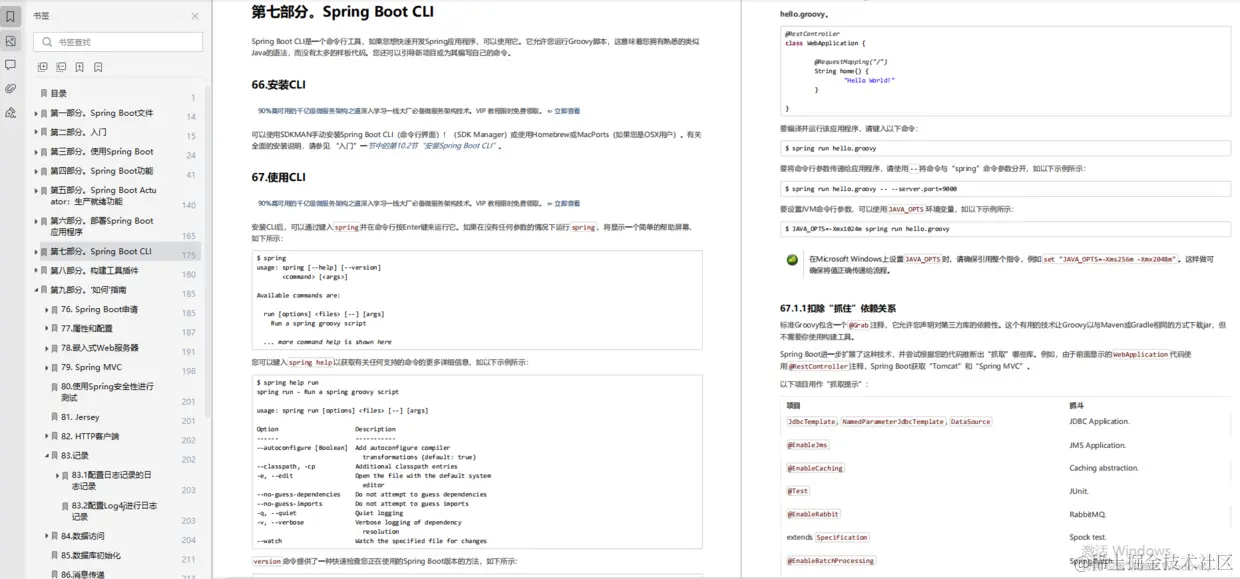Click the JdbcTemplate table entry
Viewport: 1240px width, 579px height.
pyautogui.click(x=812, y=422)
